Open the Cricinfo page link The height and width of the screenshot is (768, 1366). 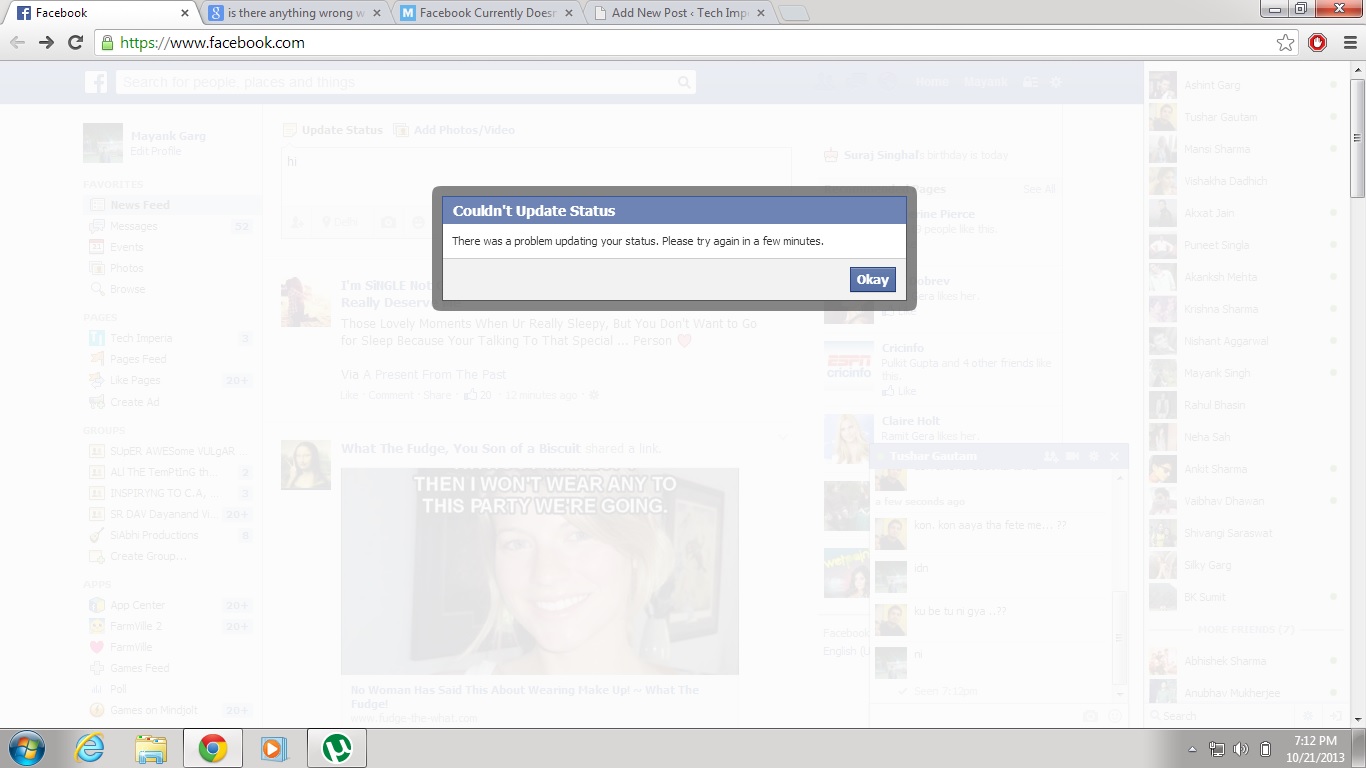(903, 348)
